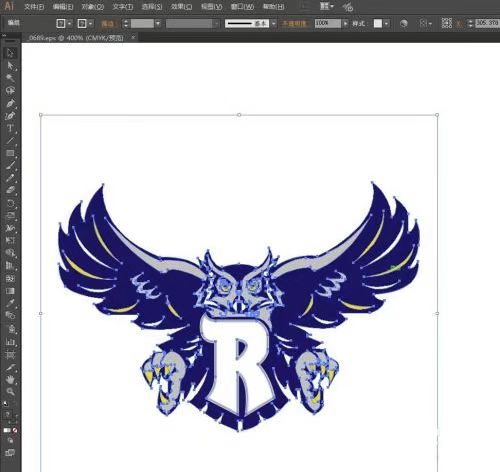Open the align options dropdown
The image size is (500, 472).
tap(425, 24)
